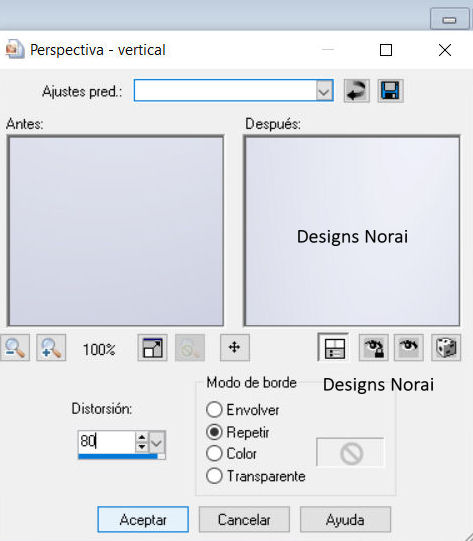Click the auto proof lock eye icon
The height and width of the screenshot is (541, 473).
(x=374, y=348)
